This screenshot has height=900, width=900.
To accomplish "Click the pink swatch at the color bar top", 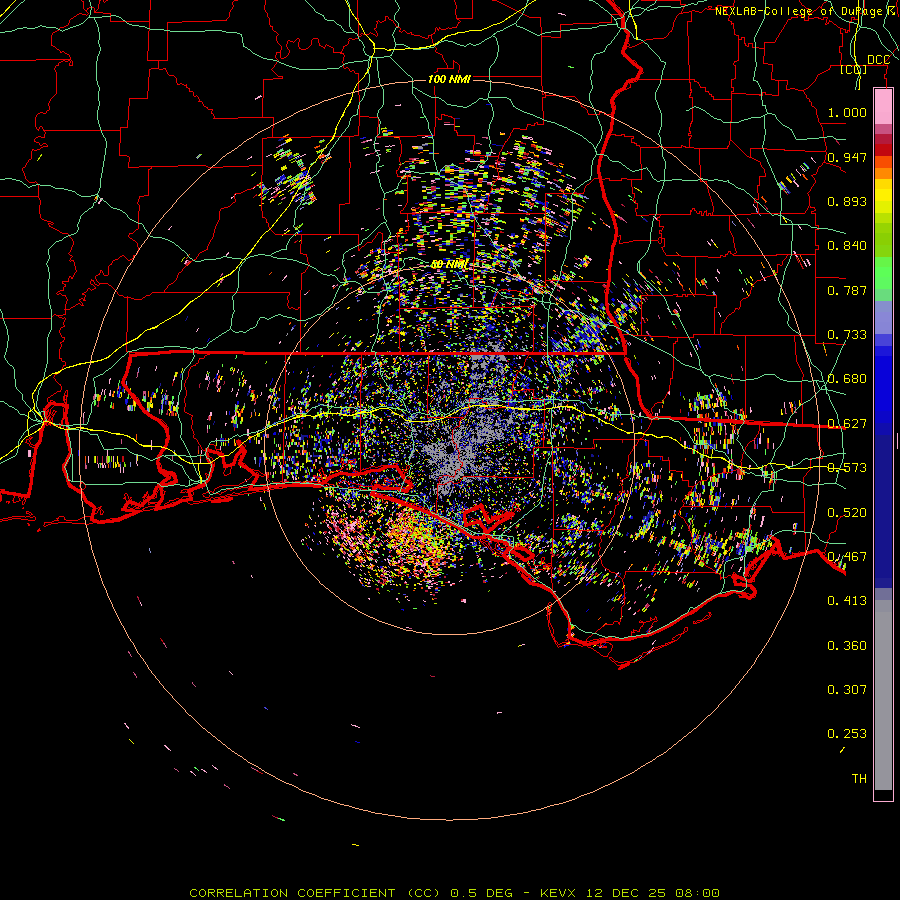I will point(883,106).
